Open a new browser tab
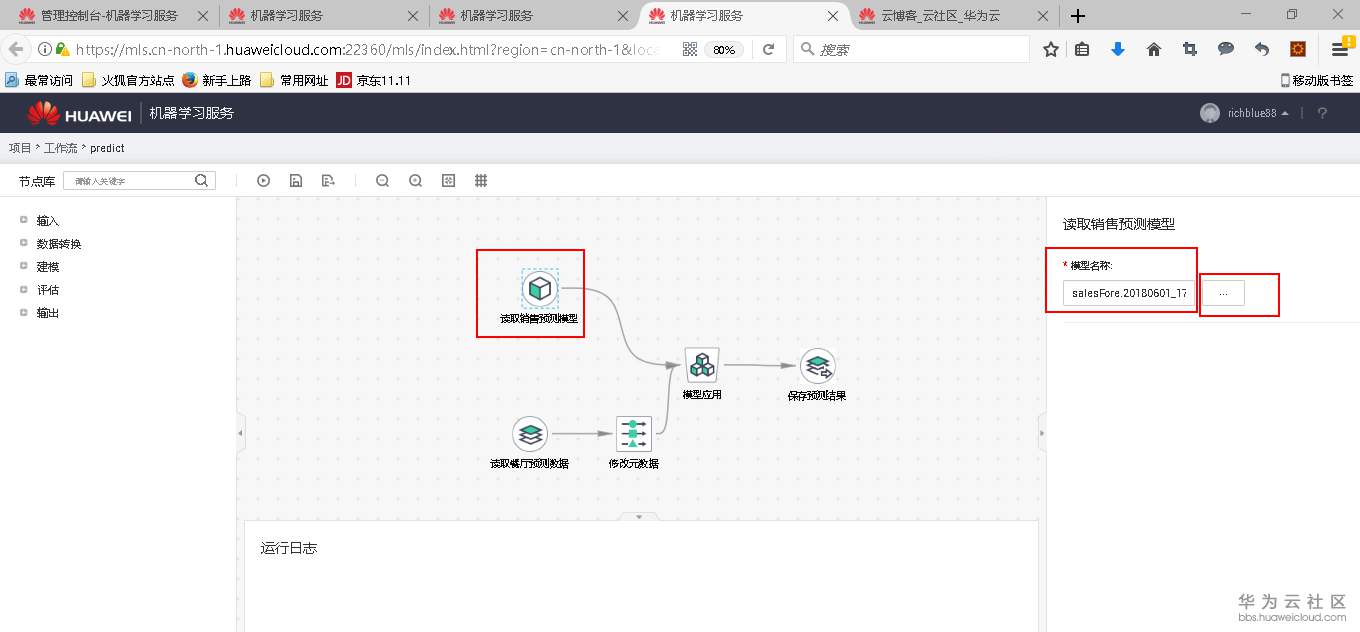The width and height of the screenshot is (1360, 632). click(x=1078, y=16)
